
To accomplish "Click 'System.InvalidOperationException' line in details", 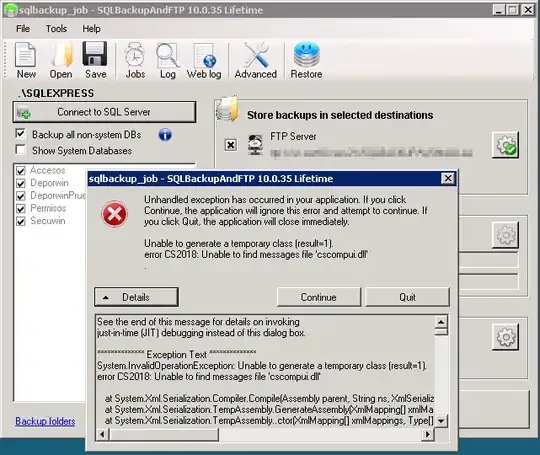I will click(x=262, y=365).
